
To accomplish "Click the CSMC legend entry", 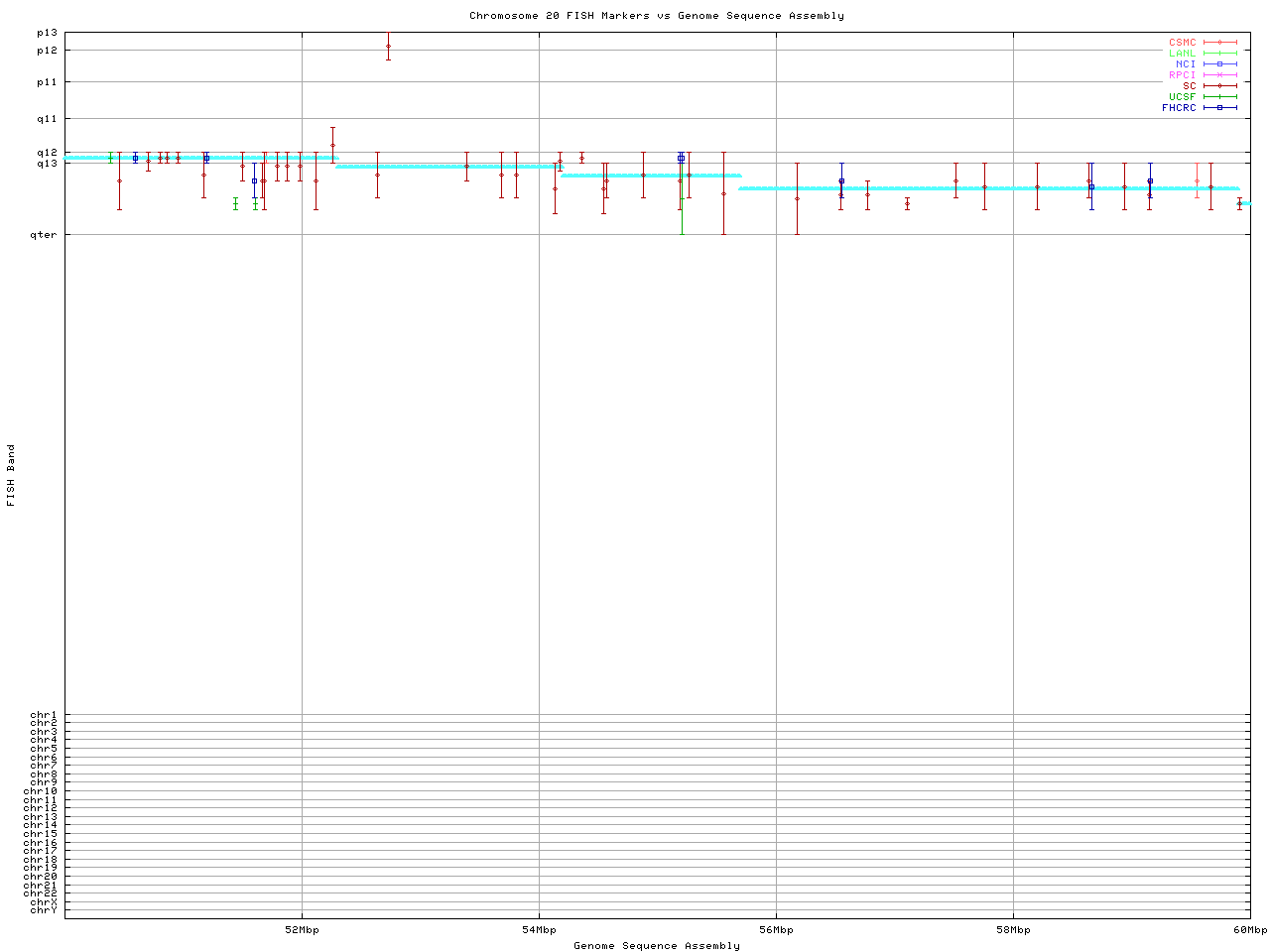I will [x=1183, y=43].
